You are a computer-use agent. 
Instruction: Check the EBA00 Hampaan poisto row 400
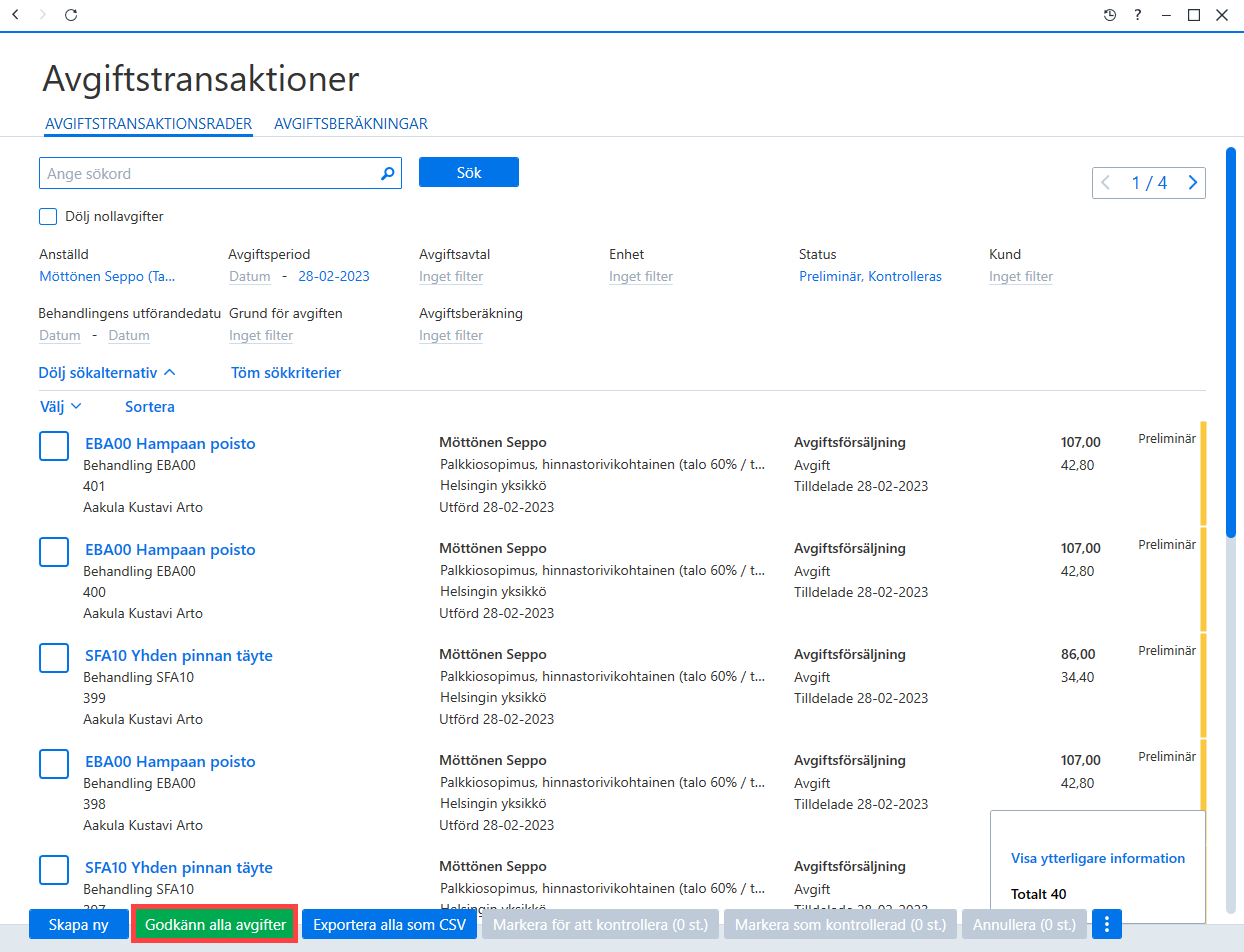[x=54, y=552]
